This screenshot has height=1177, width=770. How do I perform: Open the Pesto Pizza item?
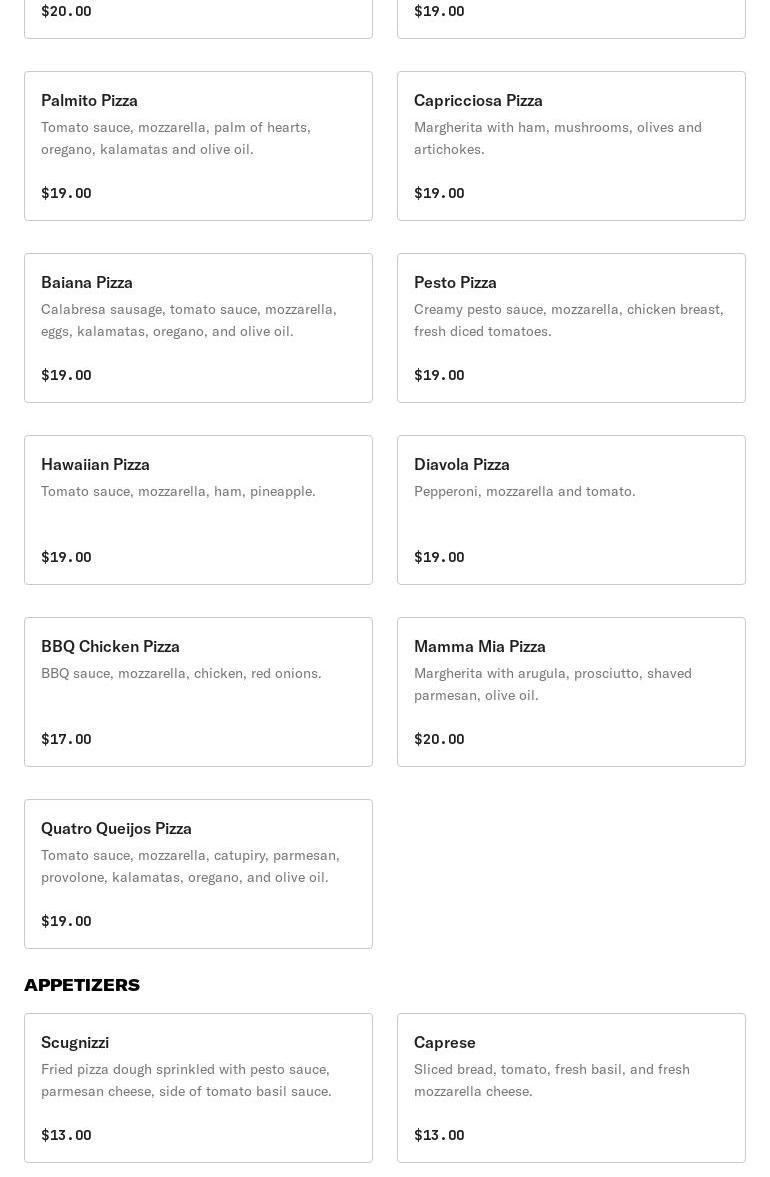click(x=571, y=328)
